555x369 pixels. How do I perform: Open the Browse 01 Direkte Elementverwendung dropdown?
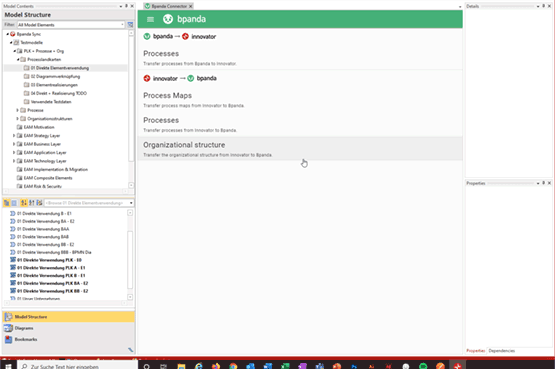click(x=89, y=203)
